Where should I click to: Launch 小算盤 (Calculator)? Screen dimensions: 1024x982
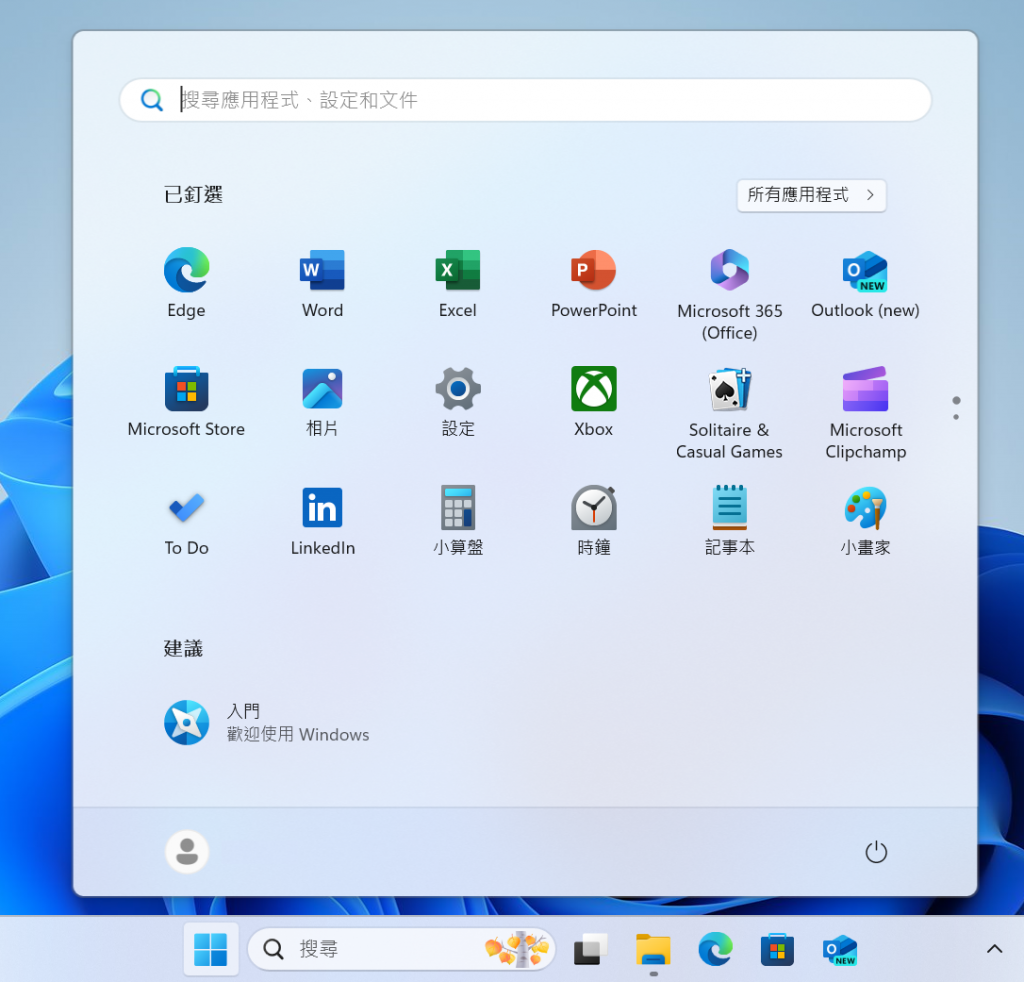(458, 520)
